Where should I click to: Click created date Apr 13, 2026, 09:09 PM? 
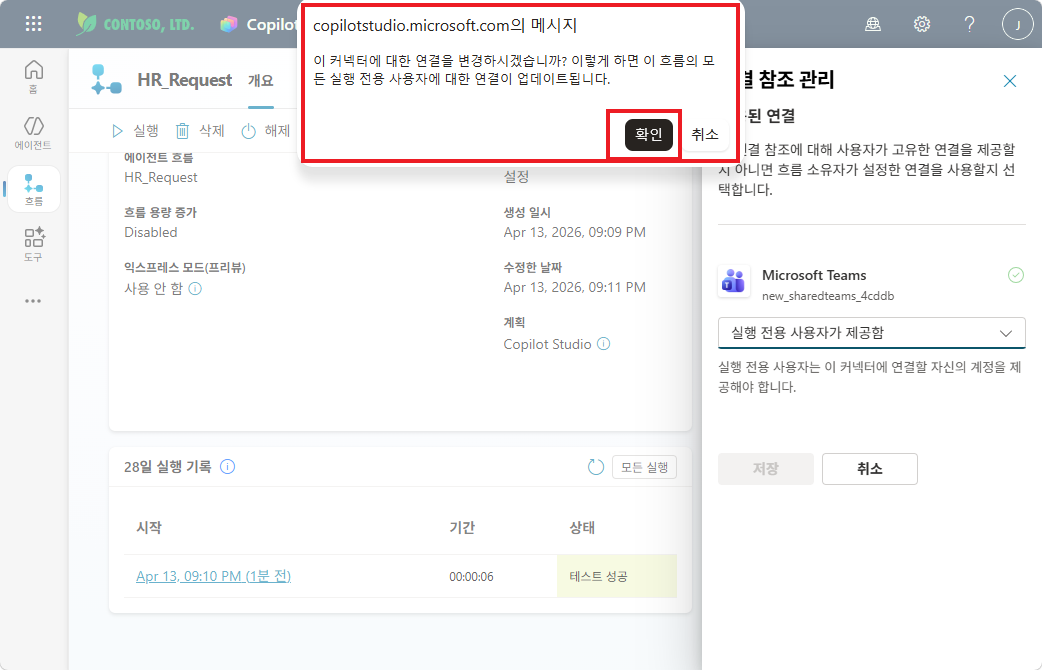coord(574,233)
